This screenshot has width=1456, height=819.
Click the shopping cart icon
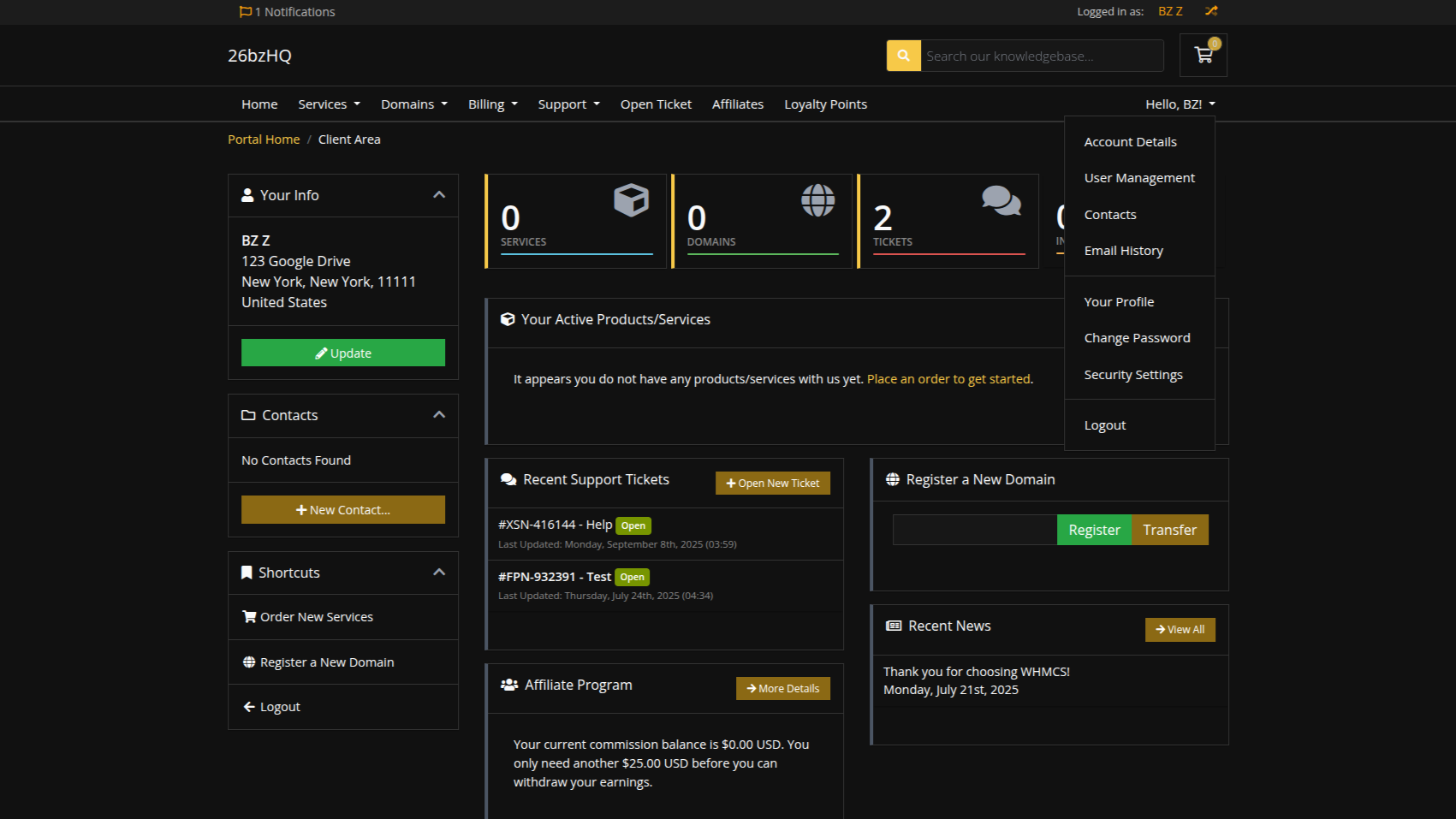pos(1203,56)
